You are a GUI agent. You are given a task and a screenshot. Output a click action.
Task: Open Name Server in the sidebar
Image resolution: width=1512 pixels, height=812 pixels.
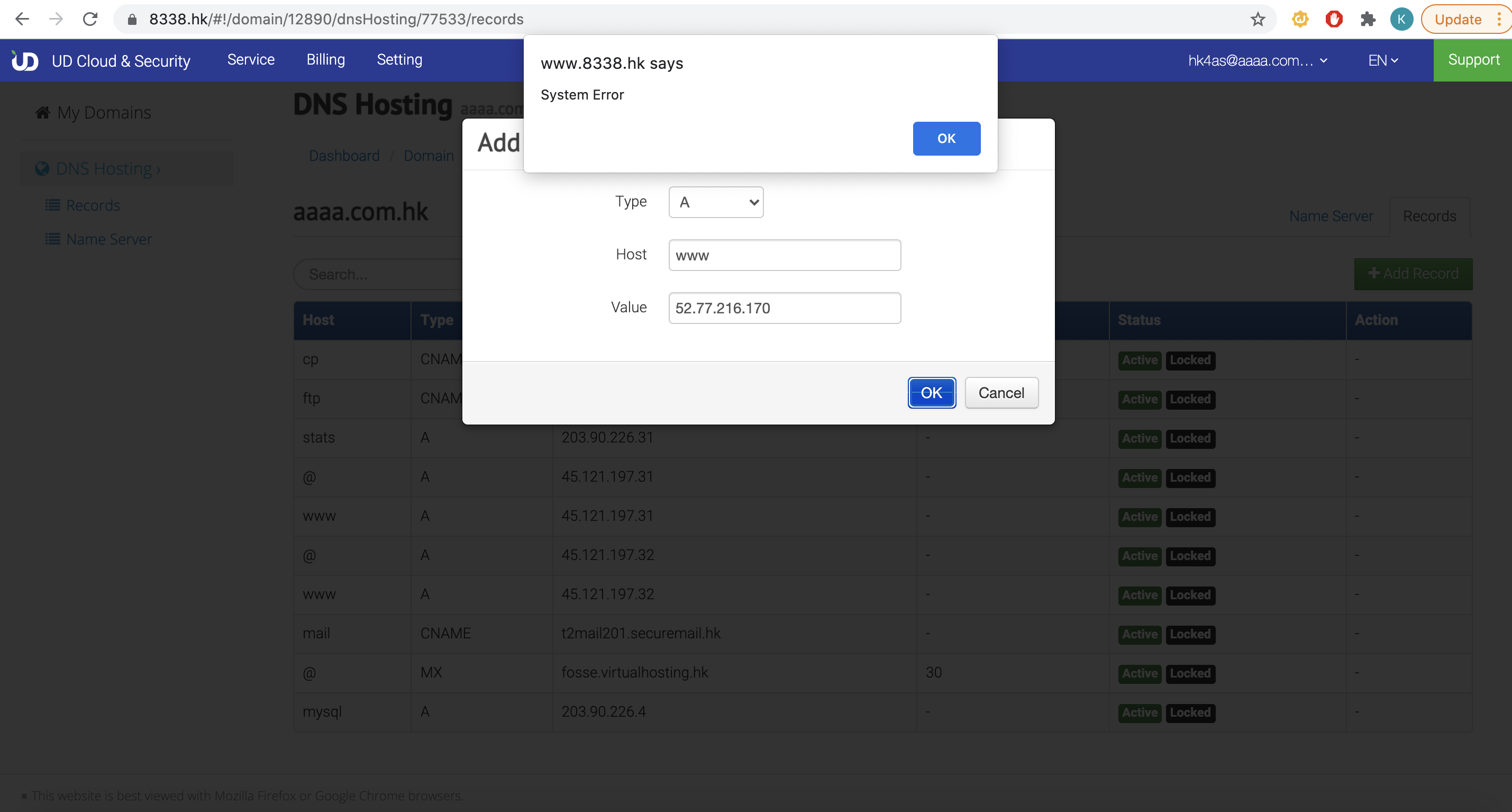pyautogui.click(x=109, y=239)
